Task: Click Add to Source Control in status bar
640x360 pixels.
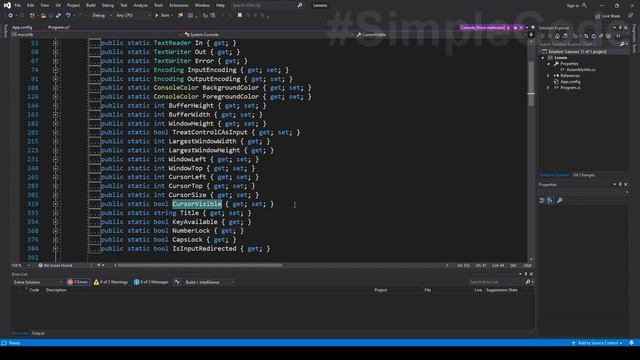Action: point(598,343)
